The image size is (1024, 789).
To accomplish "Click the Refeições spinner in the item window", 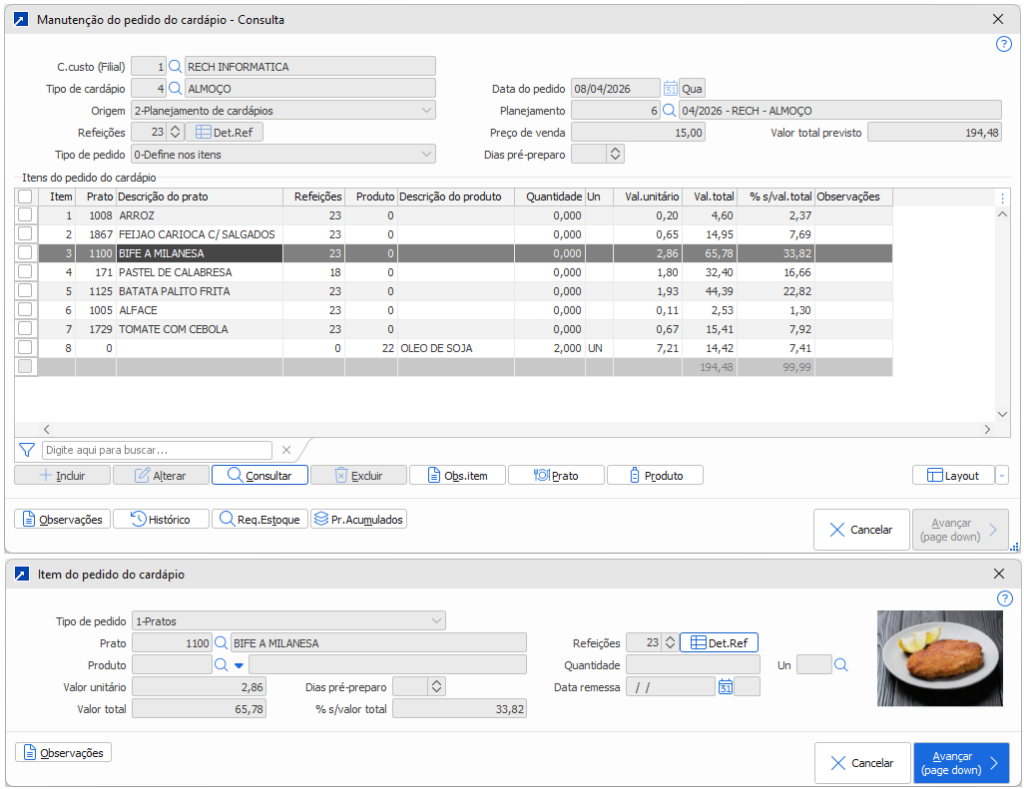I will (x=669, y=643).
